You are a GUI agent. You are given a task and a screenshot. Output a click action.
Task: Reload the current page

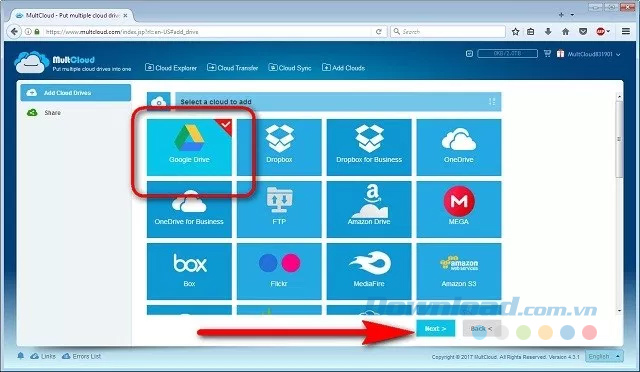click(x=379, y=31)
